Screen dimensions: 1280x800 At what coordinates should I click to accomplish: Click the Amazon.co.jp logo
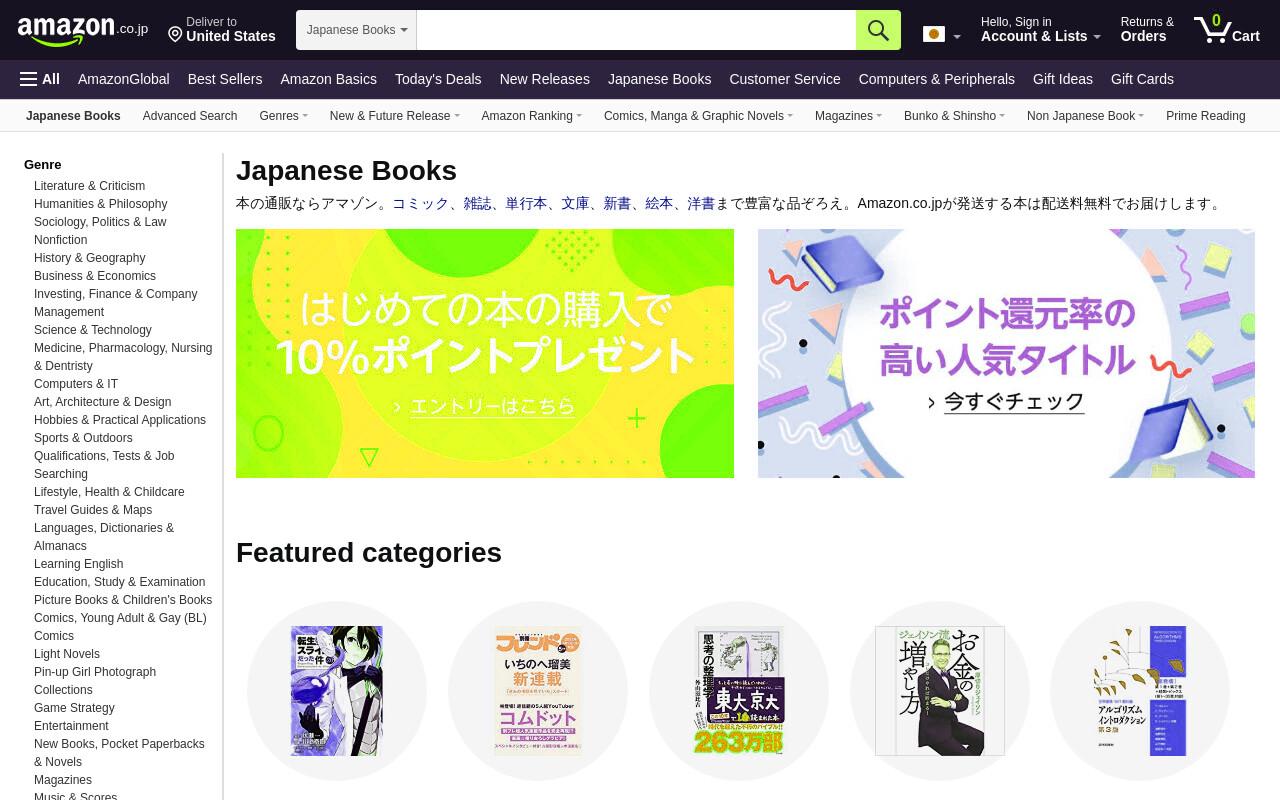[82, 30]
